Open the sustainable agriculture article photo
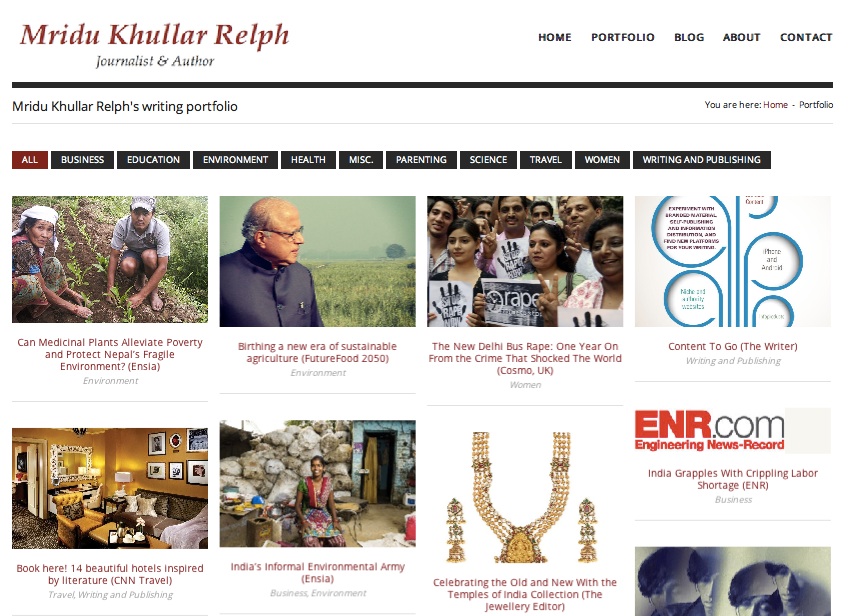848x616 pixels. tap(317, 261)
